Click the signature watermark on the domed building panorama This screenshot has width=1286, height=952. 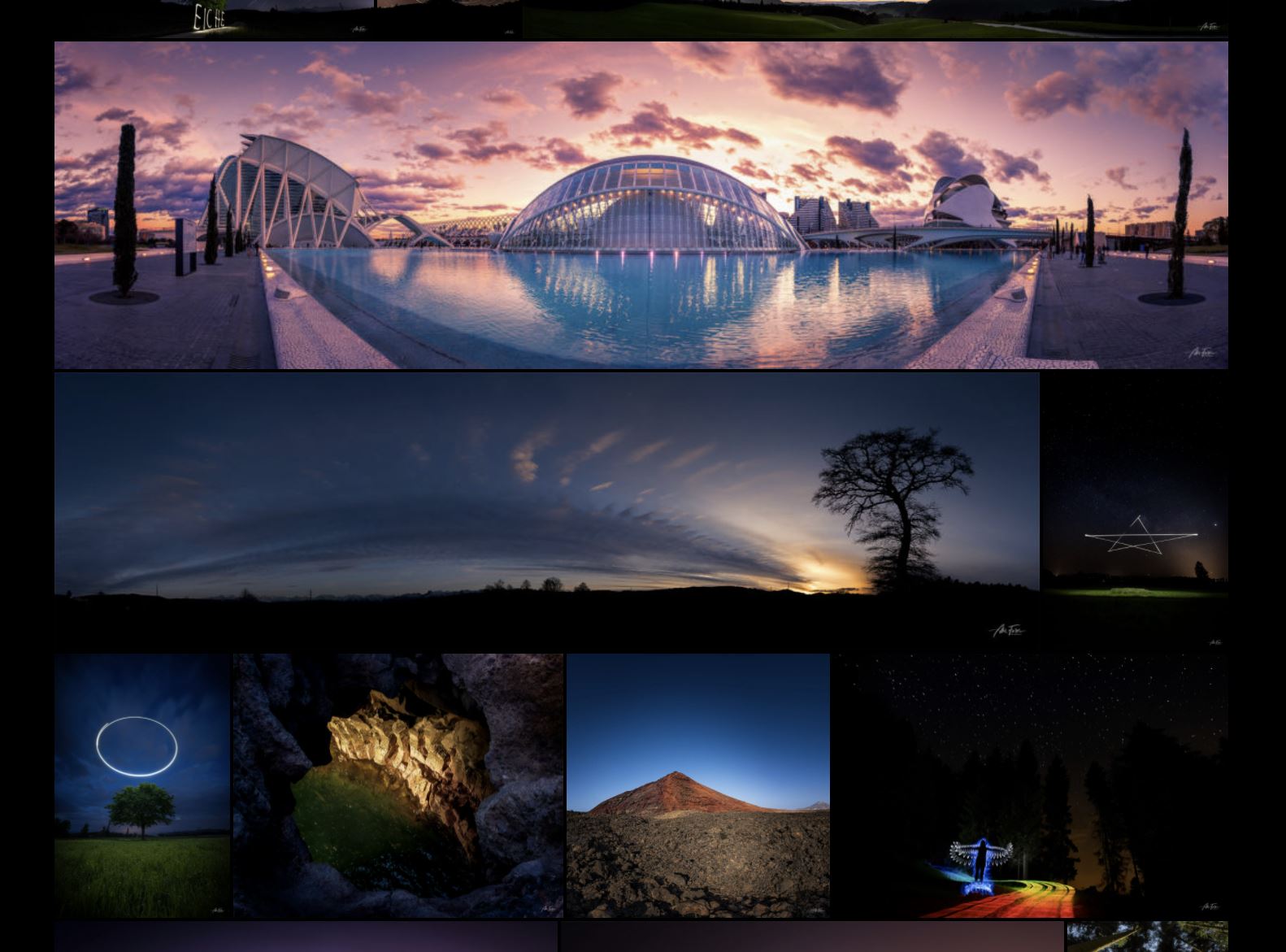tap(1201, 354)
